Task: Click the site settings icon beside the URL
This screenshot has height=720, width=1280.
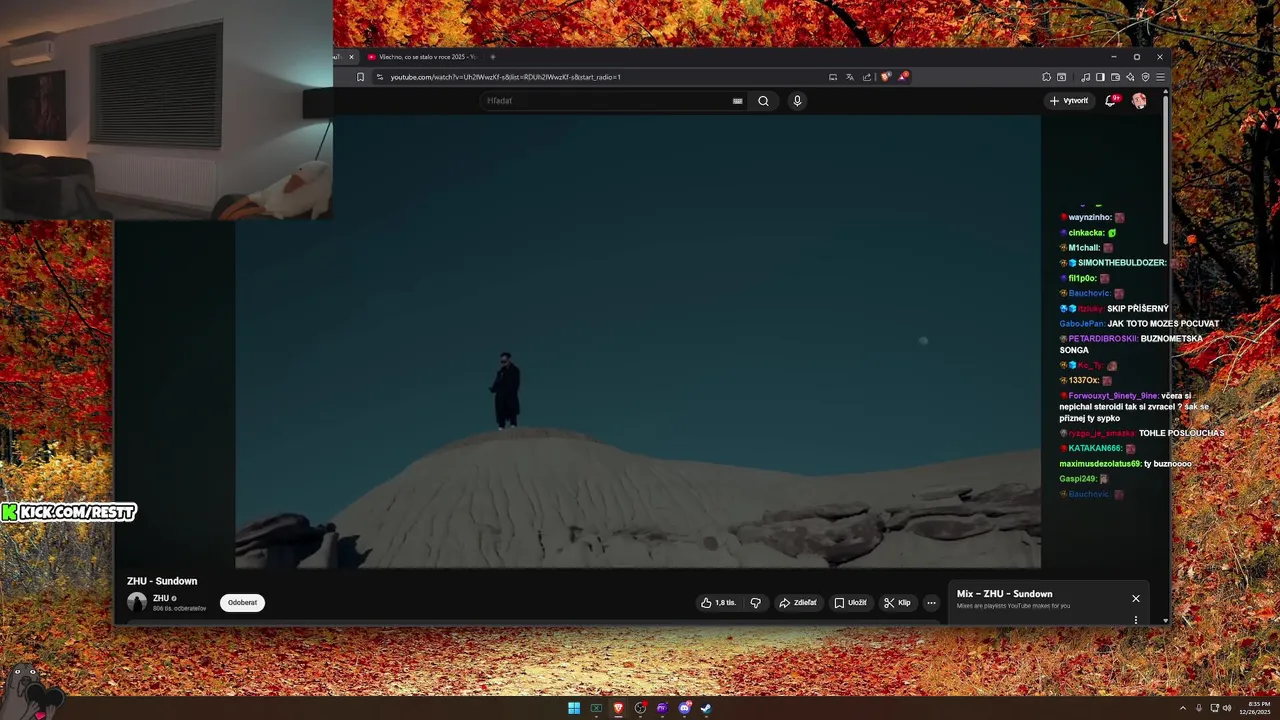Action: pyautogui.click(x=379, y=77)
